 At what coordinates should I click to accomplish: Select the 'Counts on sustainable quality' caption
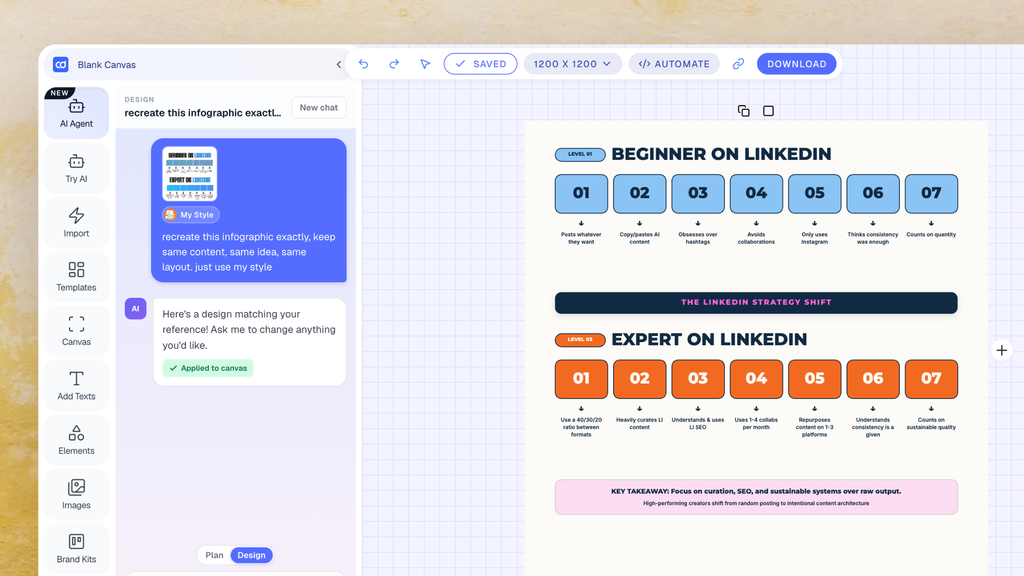[x=931, y=423]
